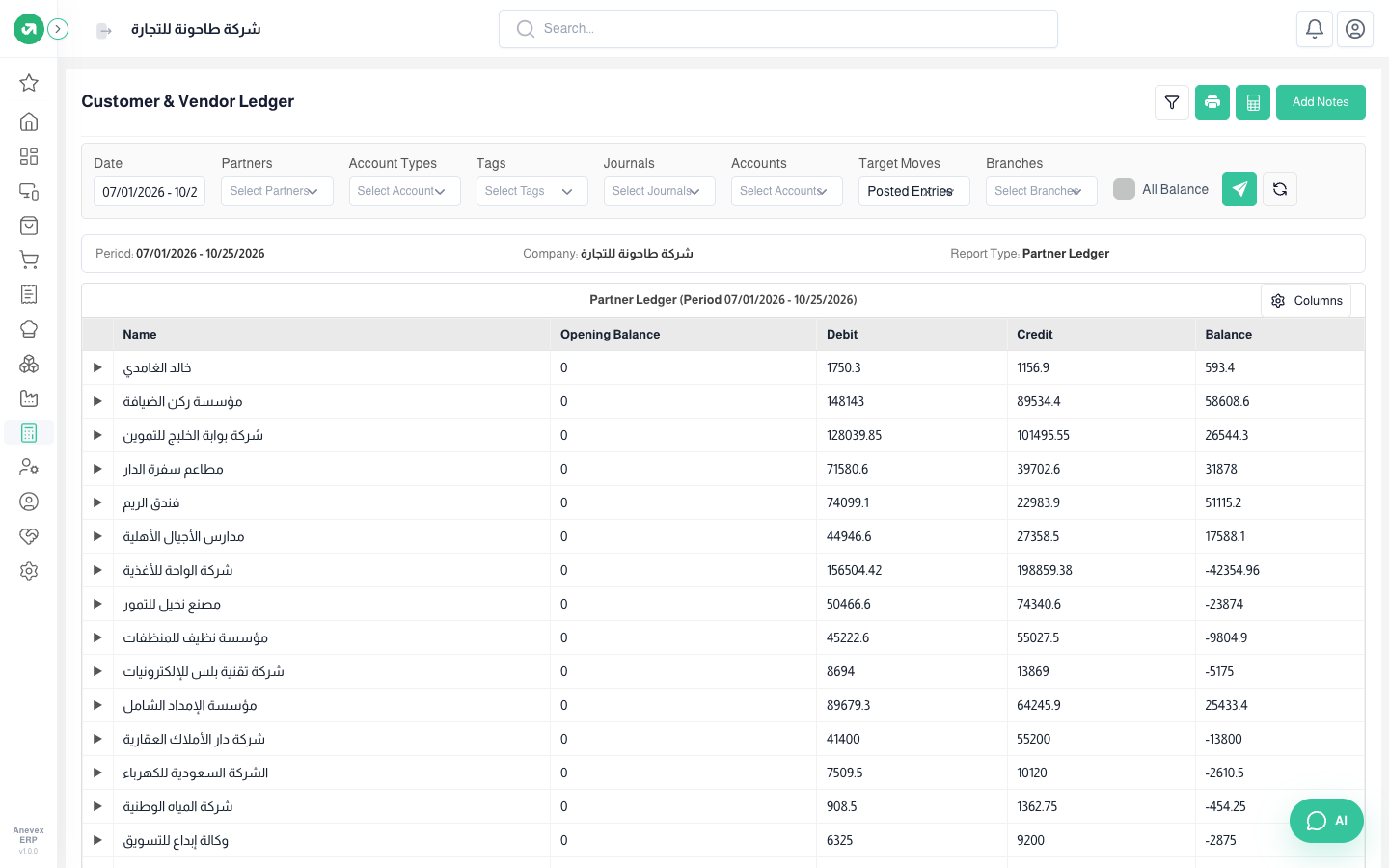
Task: Open the dashboard grid icon in sidebar
Action: 29,156
